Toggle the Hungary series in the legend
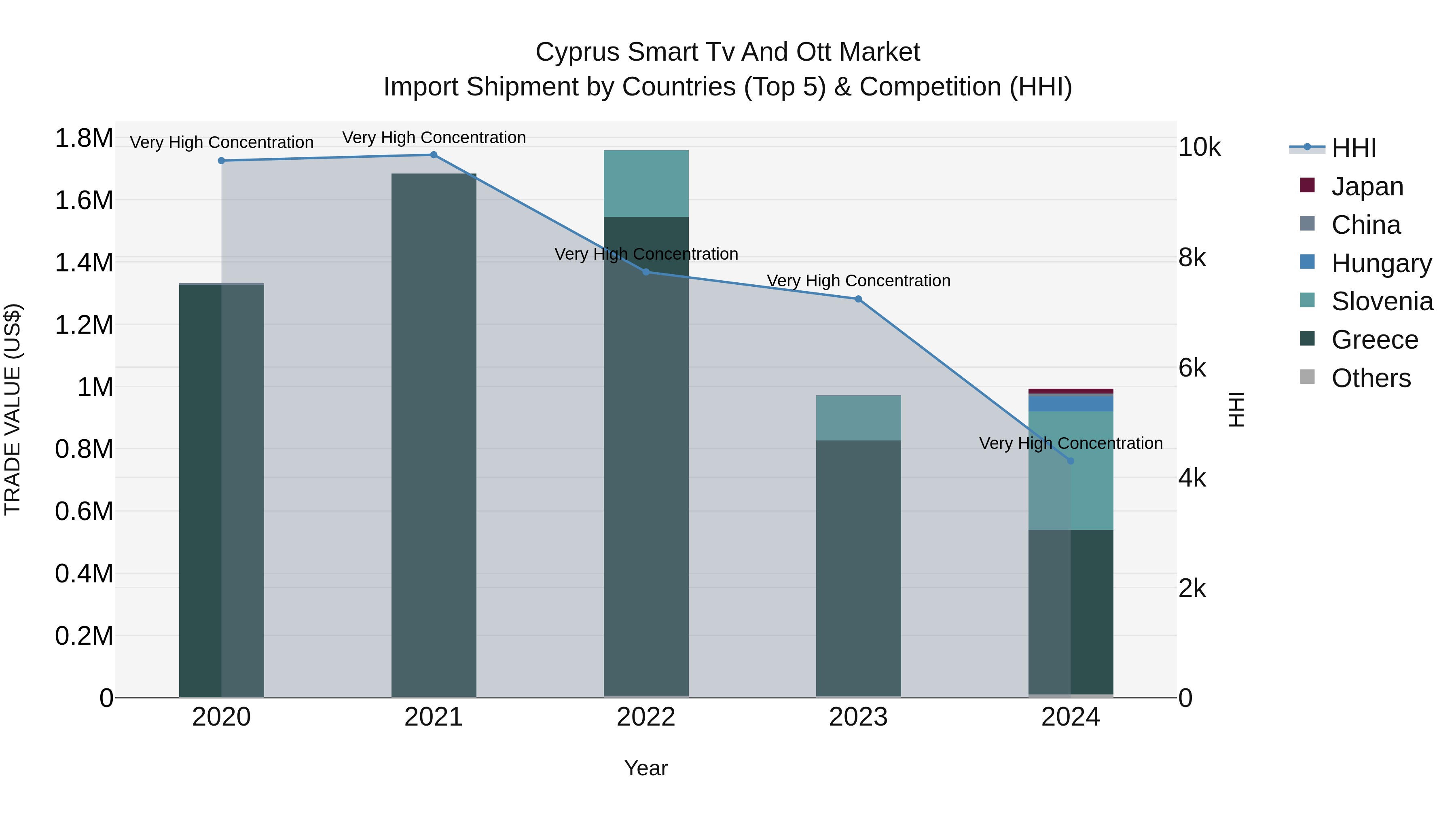Viewport: 1456px width, 819px height. point(1365,263)
